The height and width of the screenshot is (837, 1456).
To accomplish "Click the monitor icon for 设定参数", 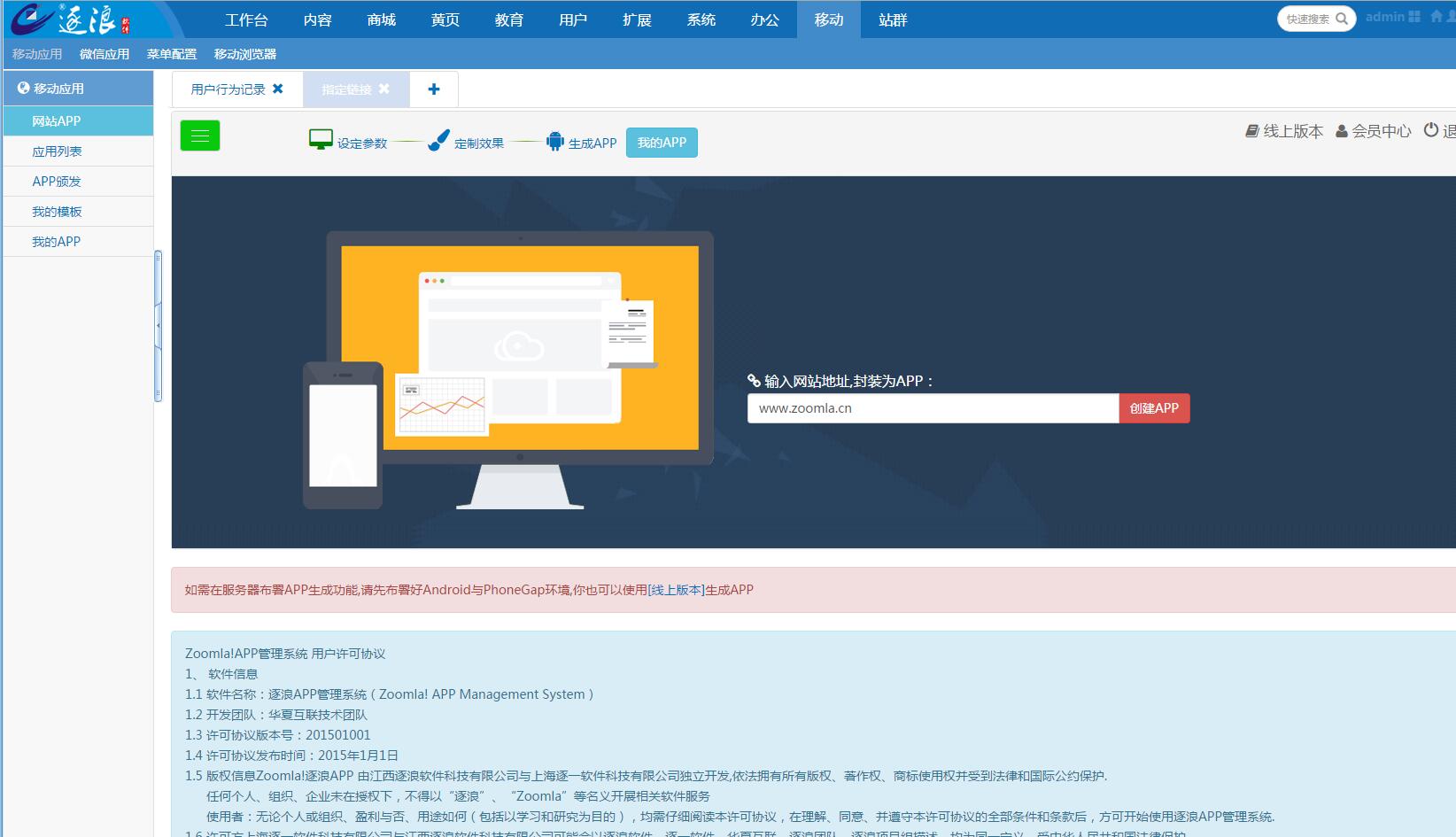I will pyautogui.click(x=321, y=140).
